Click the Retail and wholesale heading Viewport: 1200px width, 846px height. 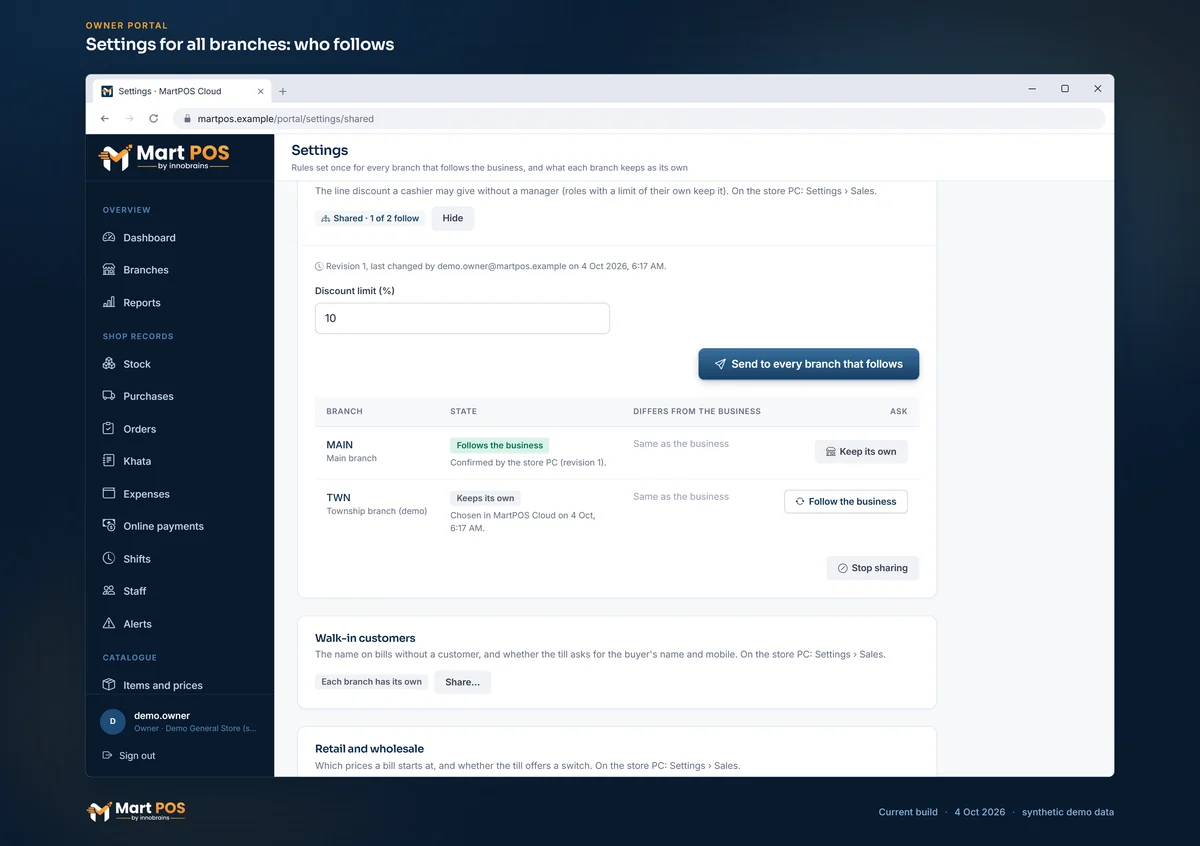pos(370,748)
